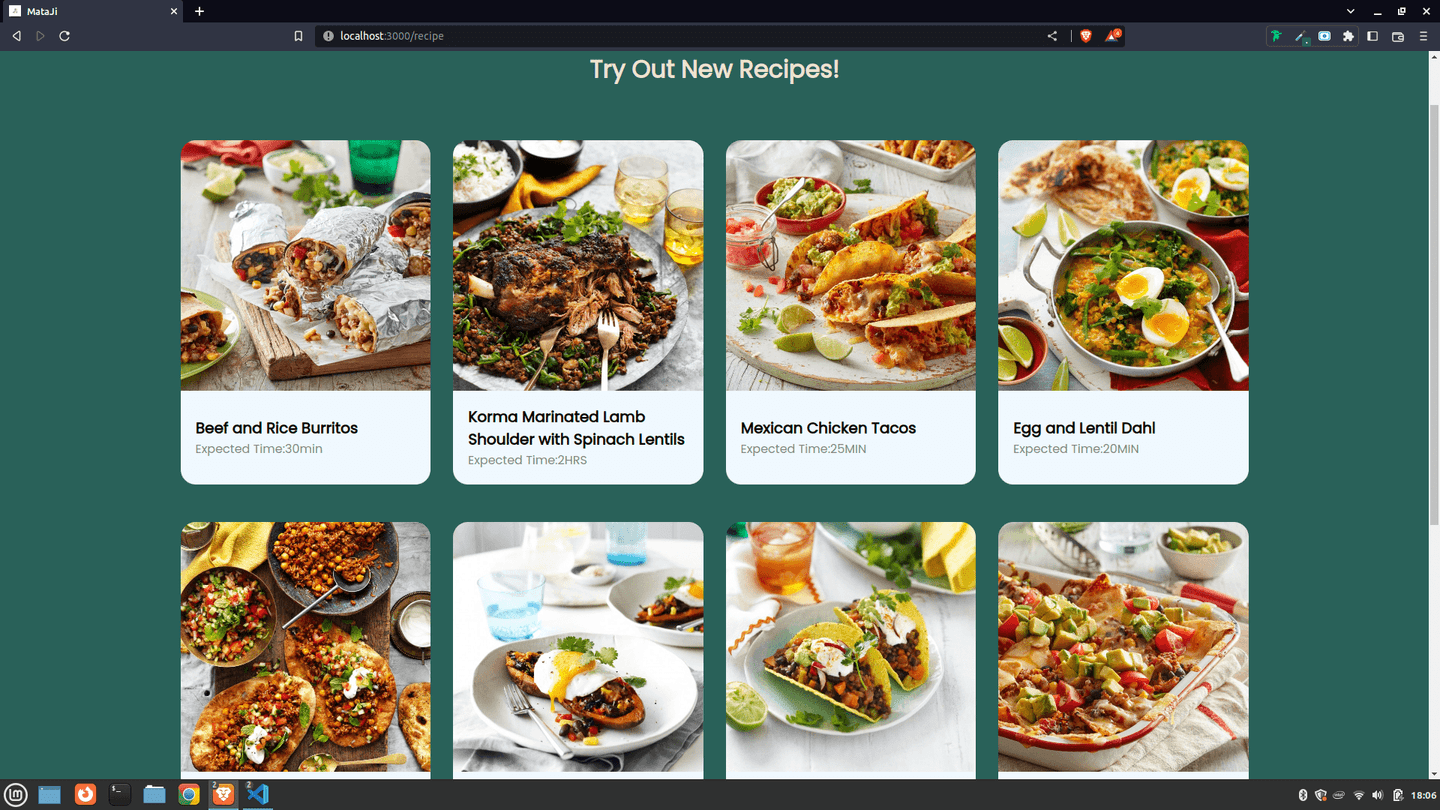Close the MataJi tab
The height and width of the screenshot is (810, 1440).
tap(173, 11)
